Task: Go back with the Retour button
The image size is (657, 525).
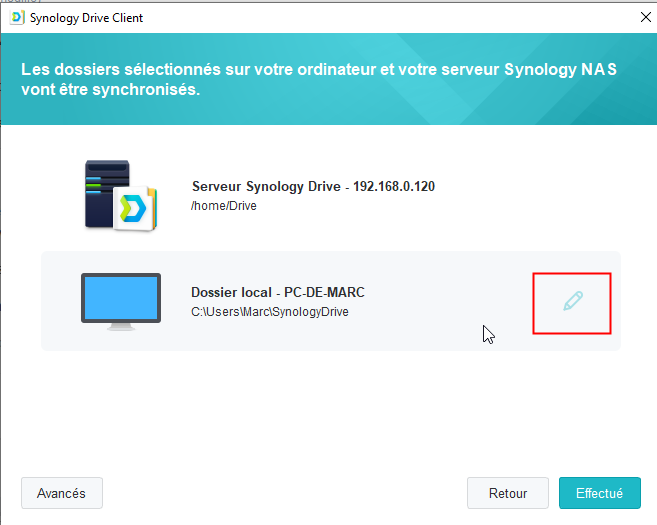Action: click(508, 493)
